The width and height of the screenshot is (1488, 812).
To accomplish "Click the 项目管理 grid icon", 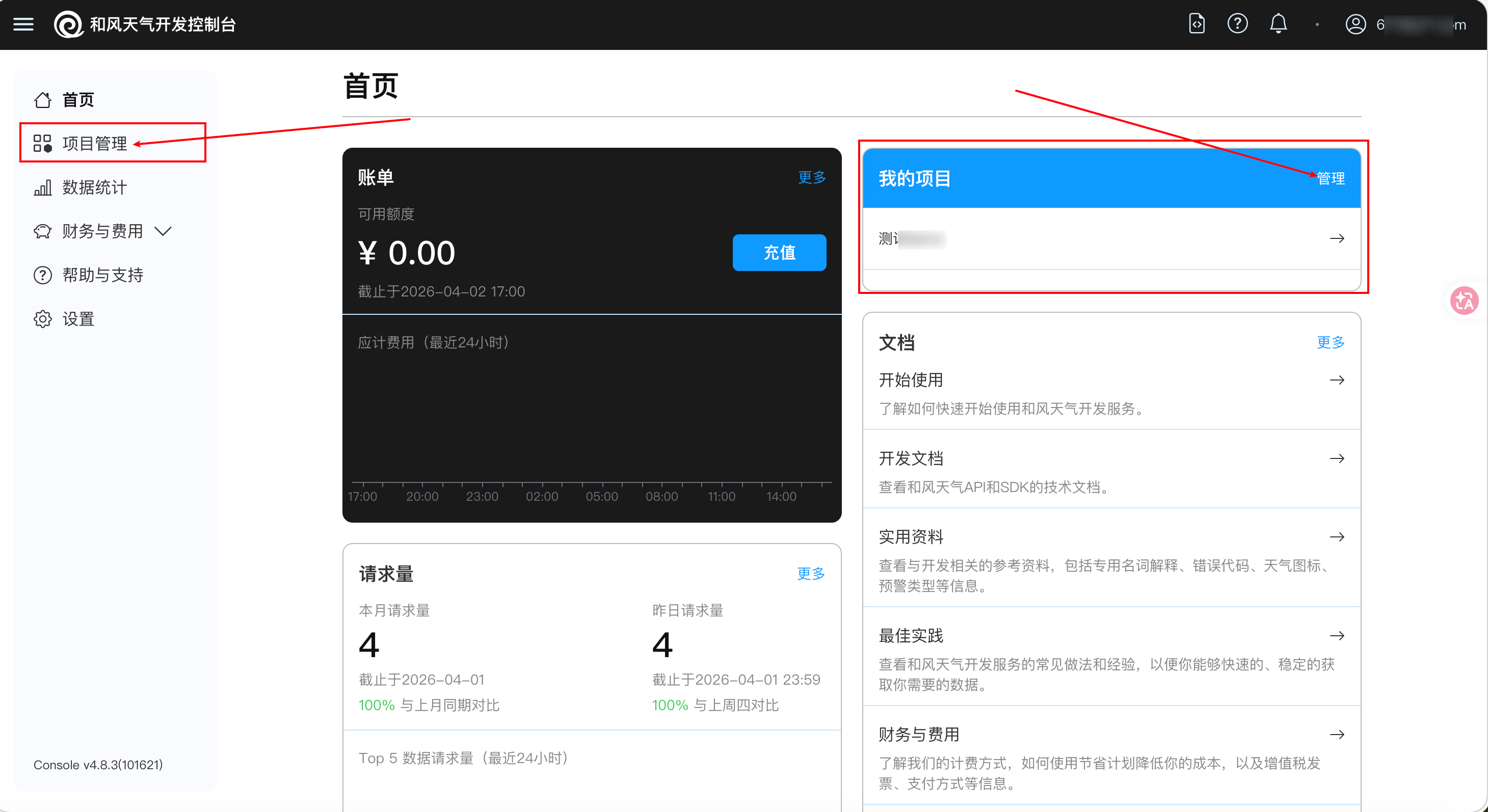I will (43, 143).
